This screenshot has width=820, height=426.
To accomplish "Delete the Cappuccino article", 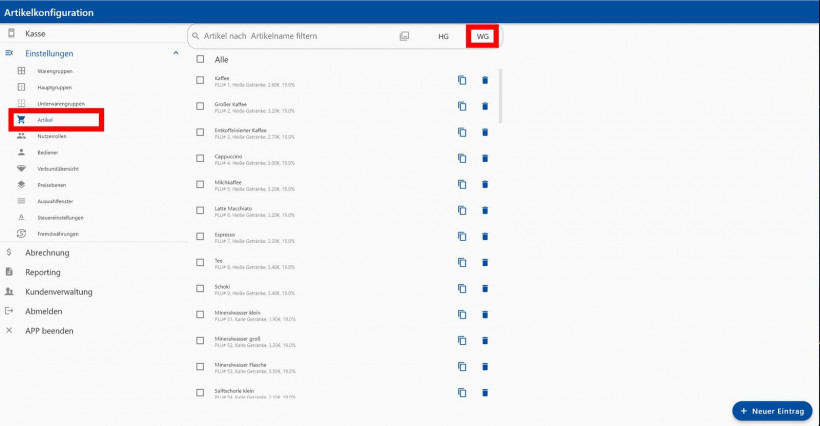I will click(485, 158).
